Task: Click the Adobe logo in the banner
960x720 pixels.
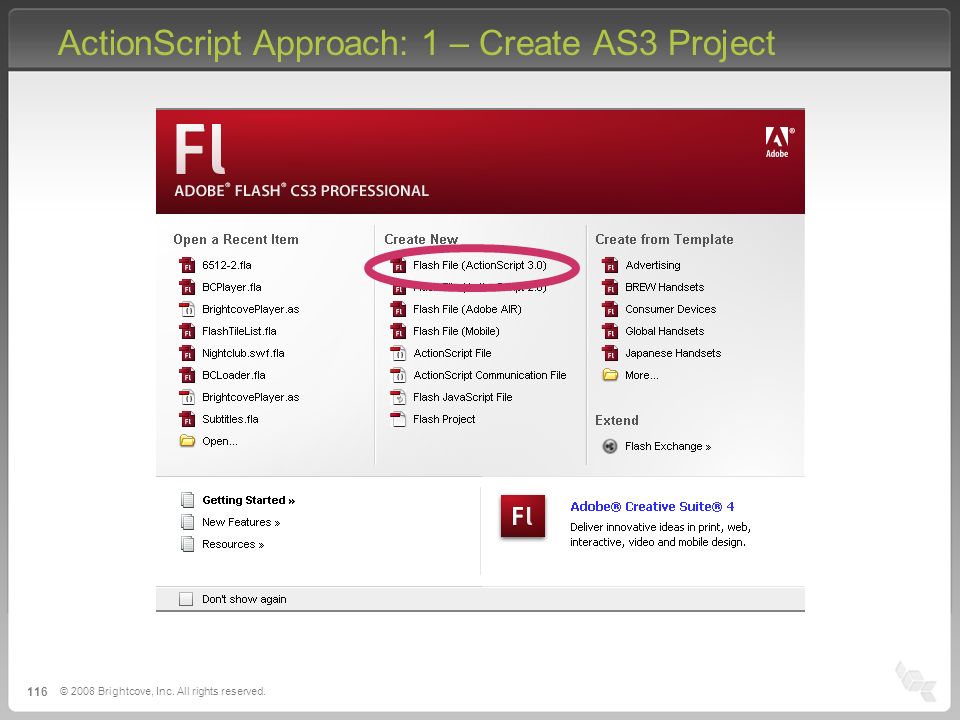Action: [779, 142]
